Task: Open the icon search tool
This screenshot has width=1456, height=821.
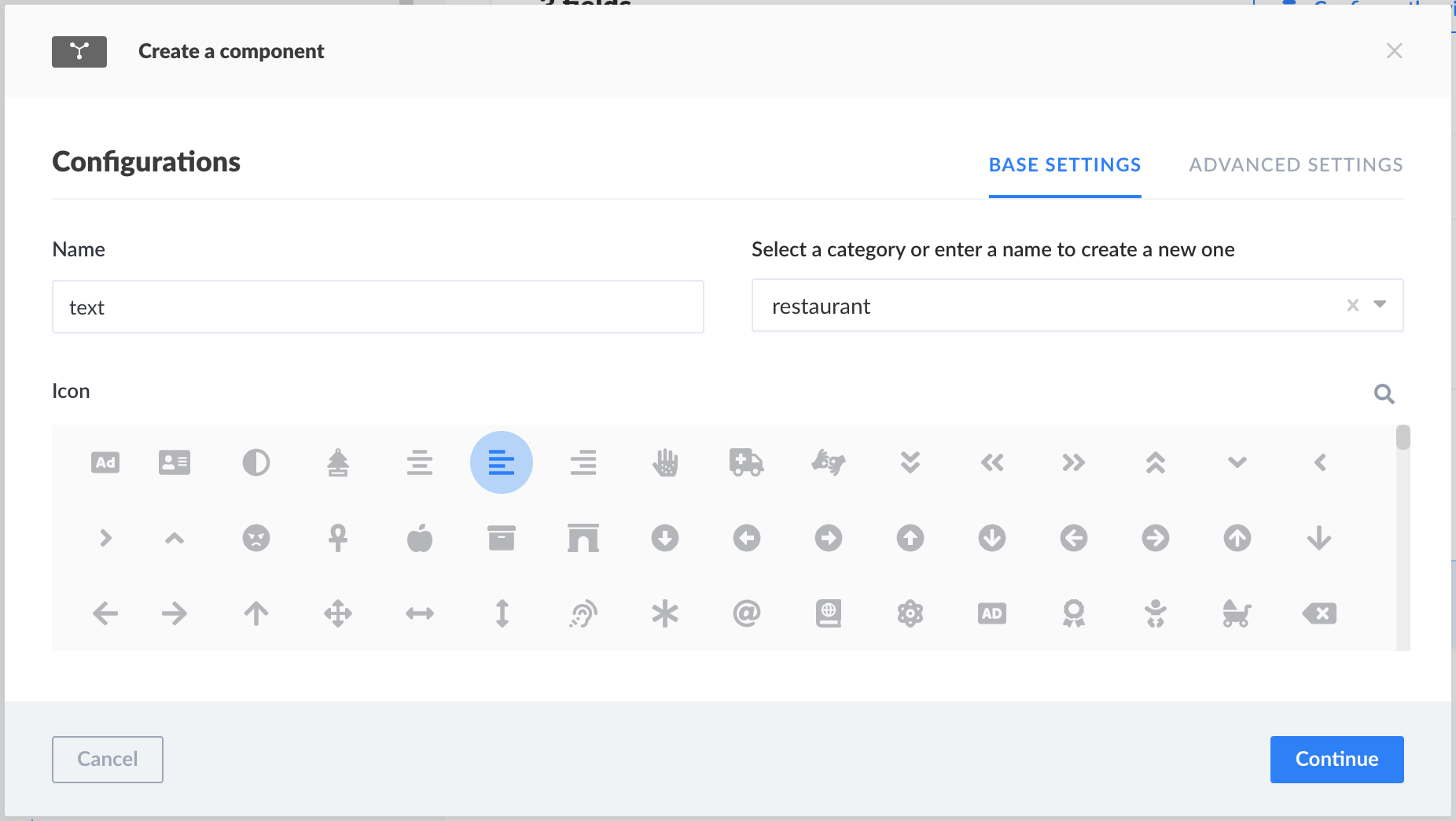Action: click(x=1385, y=393)
